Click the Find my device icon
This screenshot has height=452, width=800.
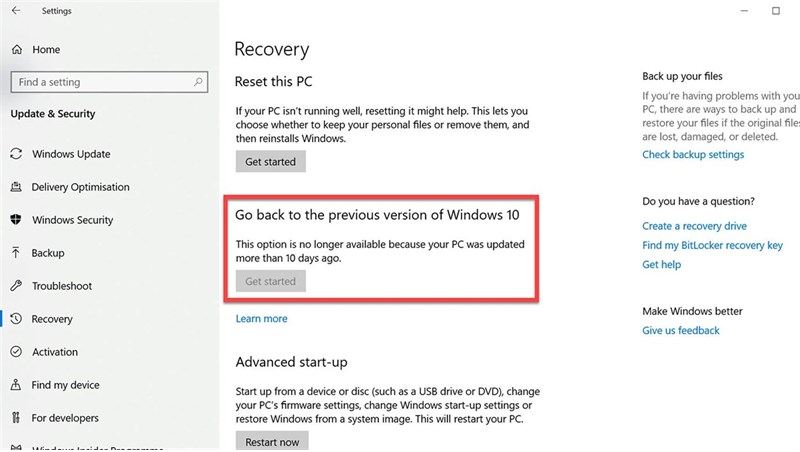tap(16, 385)
